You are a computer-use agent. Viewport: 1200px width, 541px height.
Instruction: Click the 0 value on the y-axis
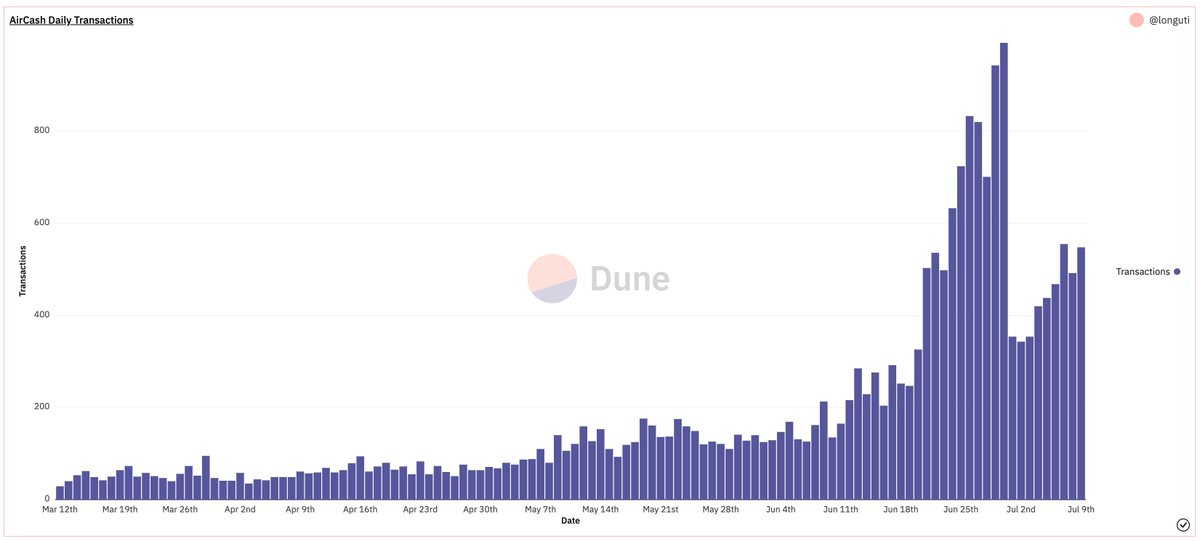(x=48, y=499)
